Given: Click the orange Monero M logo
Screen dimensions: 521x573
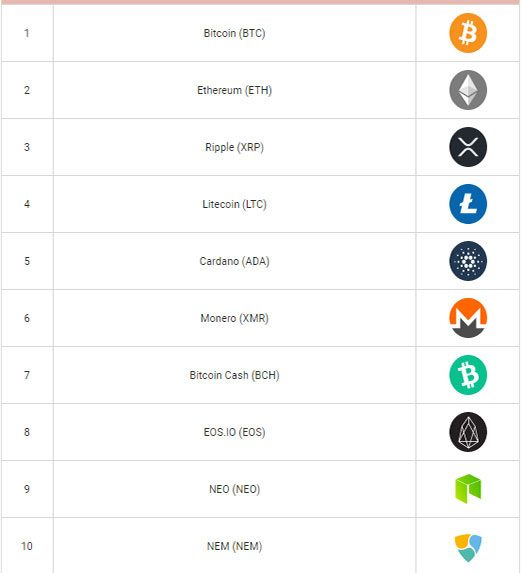Looking at the screenshot, I should (468, 318).
